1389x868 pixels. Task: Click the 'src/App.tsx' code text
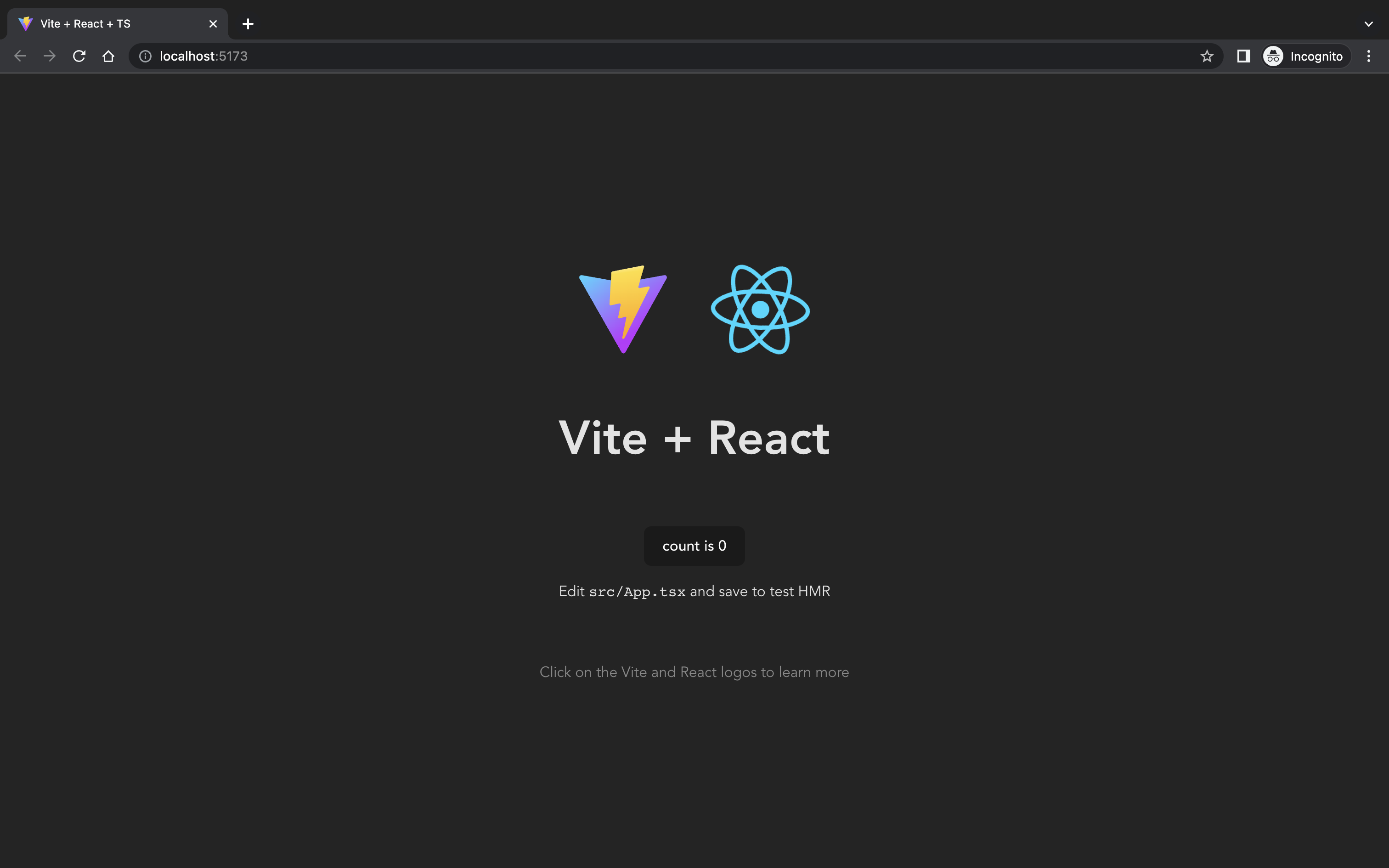click(x=637, y=592)
